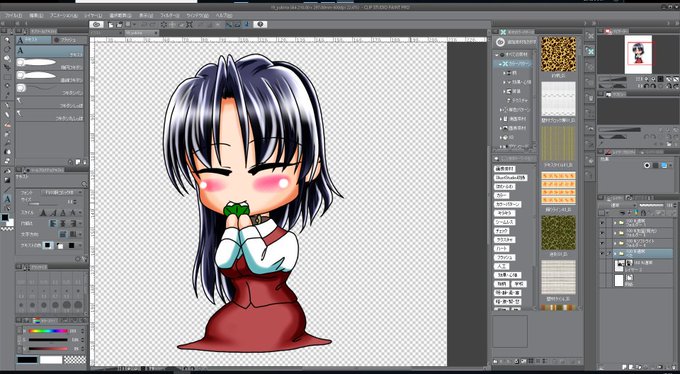Expand the 単色パターン material folder
The image size is (680, 374).
click(x=501, y=110)
